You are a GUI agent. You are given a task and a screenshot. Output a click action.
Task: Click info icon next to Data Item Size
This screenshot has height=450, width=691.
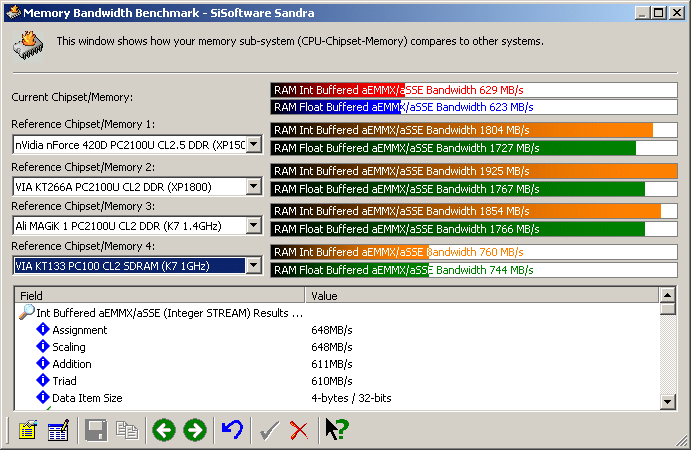(x=43, y=397)
